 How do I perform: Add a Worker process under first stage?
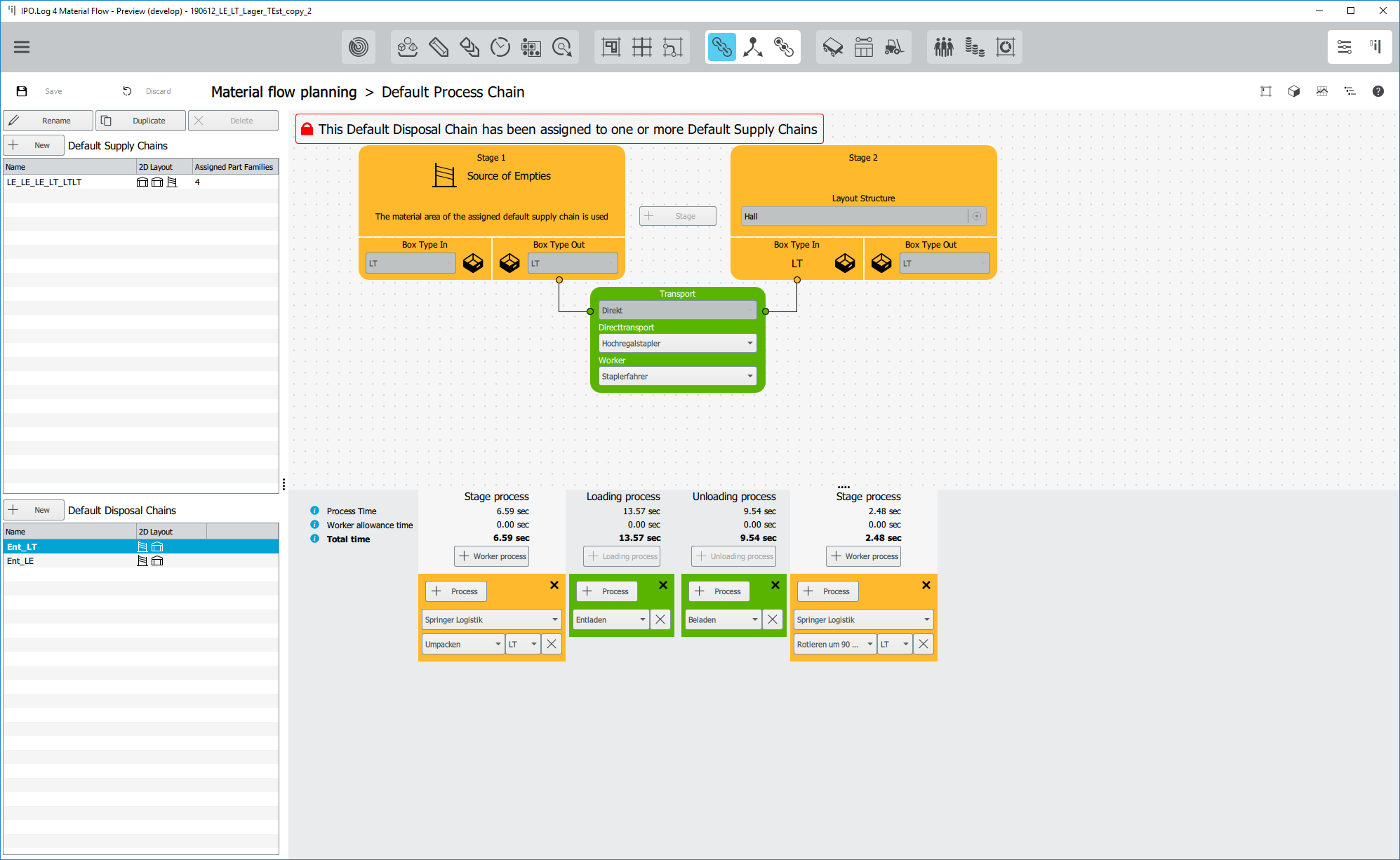click(x=491, y=556)
